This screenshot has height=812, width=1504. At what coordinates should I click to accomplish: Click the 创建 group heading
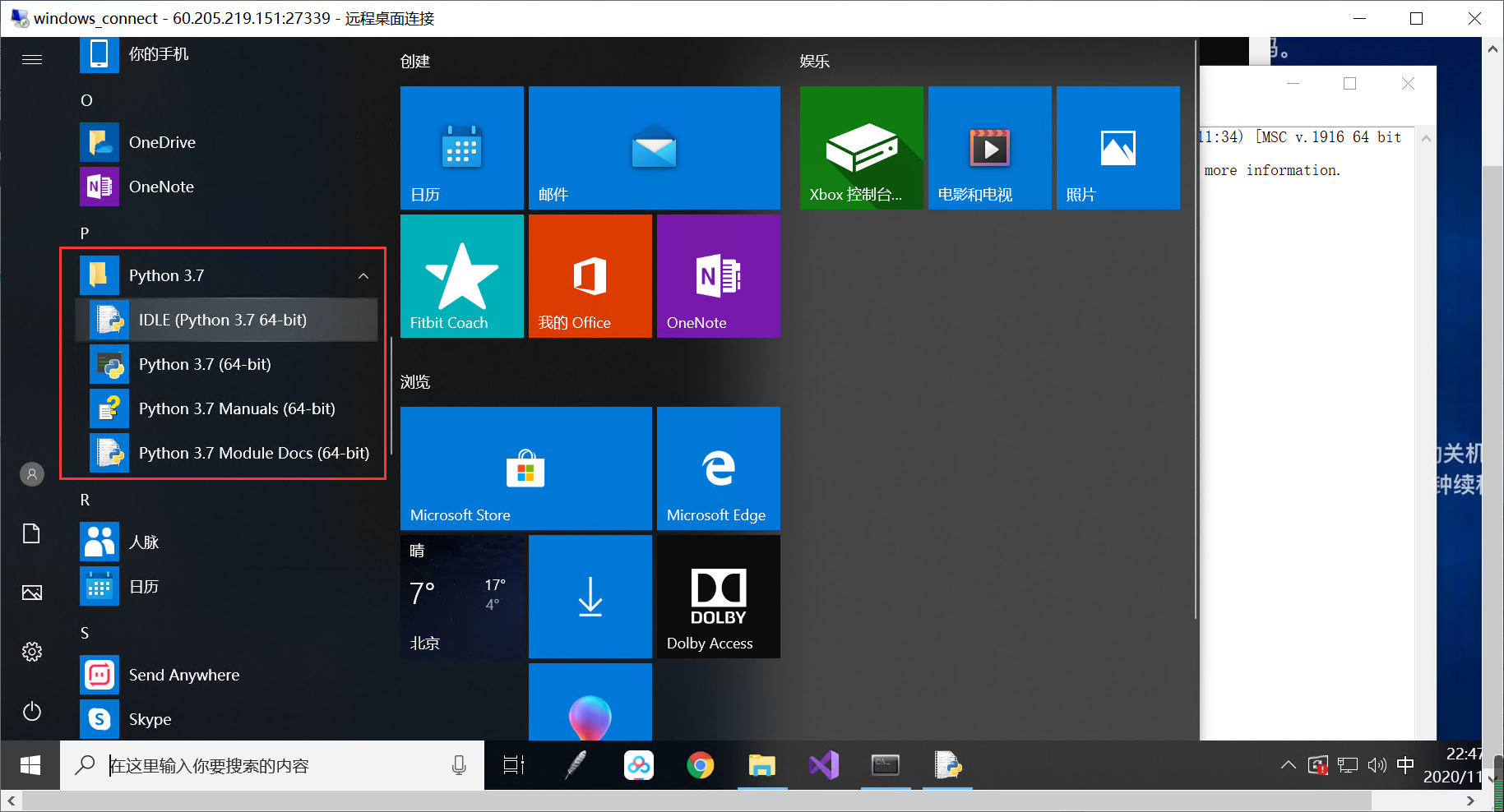(x=415, y=61)
